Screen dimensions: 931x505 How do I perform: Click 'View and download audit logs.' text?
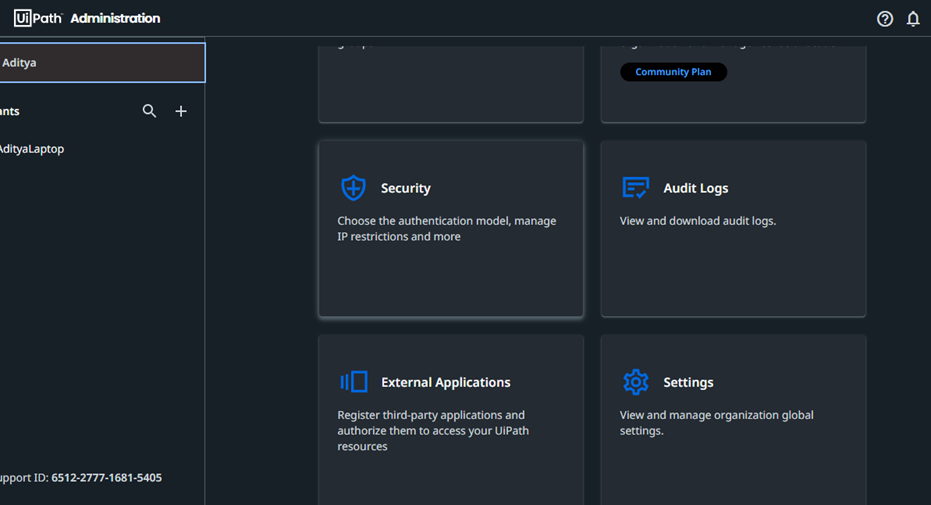(x=698, y=221)
